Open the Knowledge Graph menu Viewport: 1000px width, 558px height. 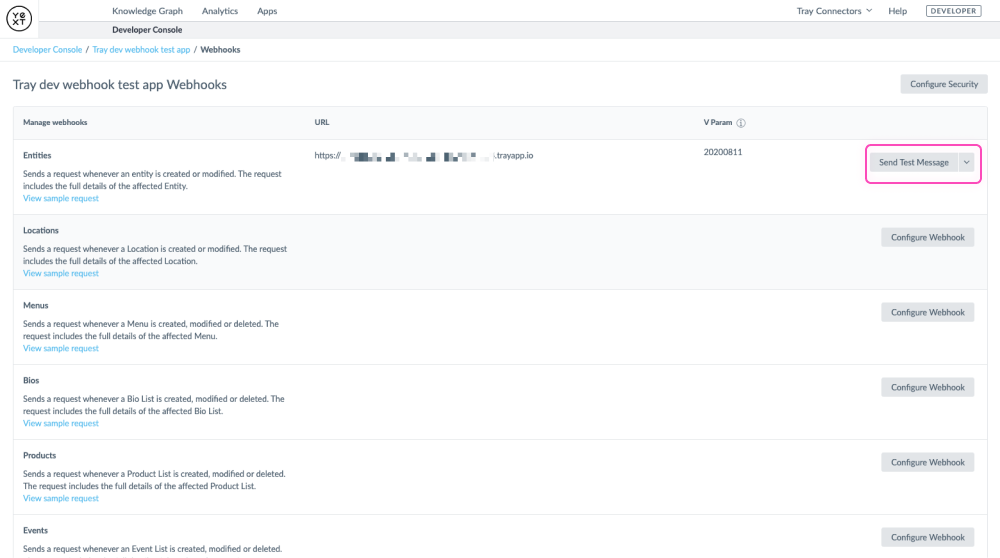click(147, 11)
